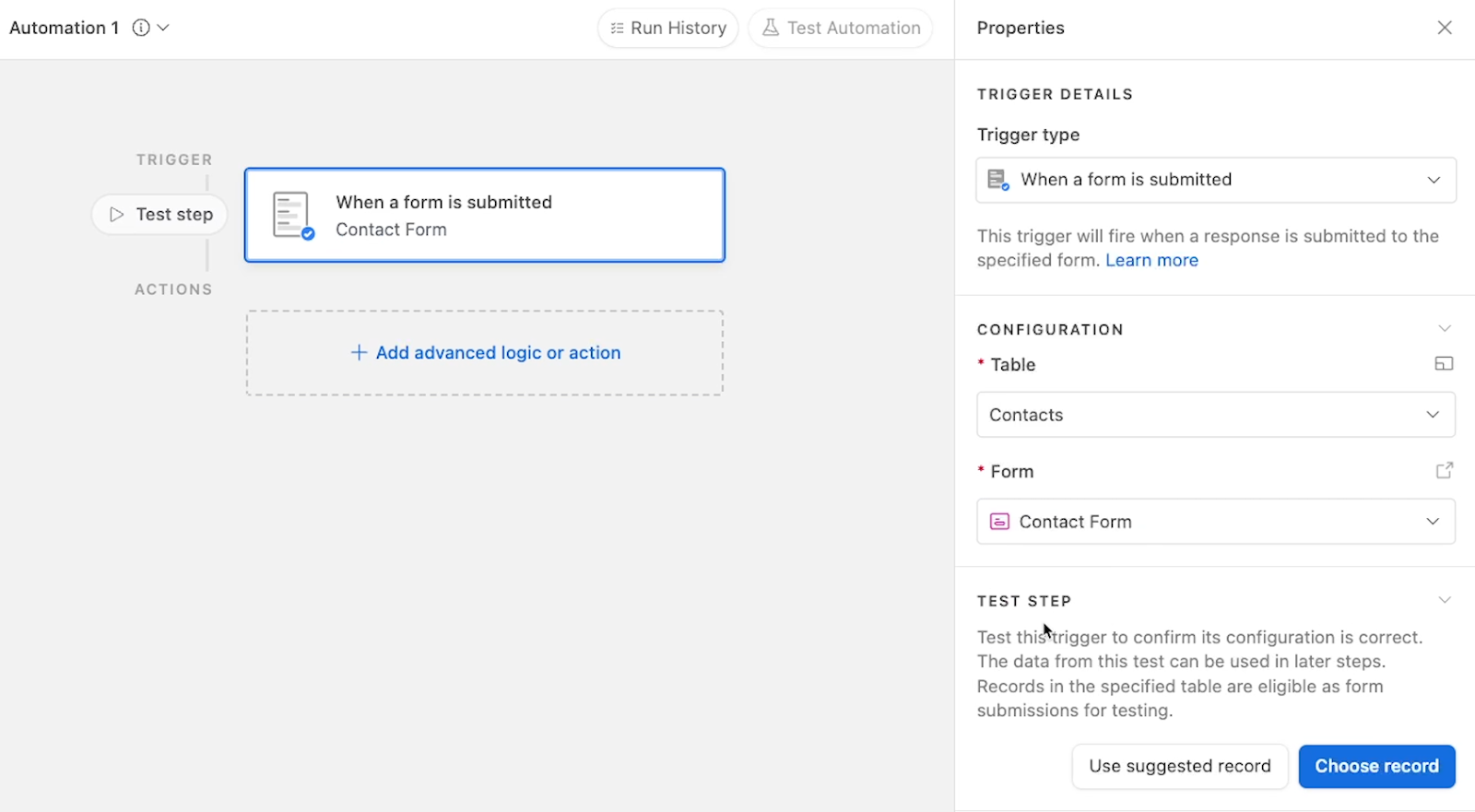Screen dimensions: 1475x812
Task: Follow the Learn more link
Action: pos(1151,261)
